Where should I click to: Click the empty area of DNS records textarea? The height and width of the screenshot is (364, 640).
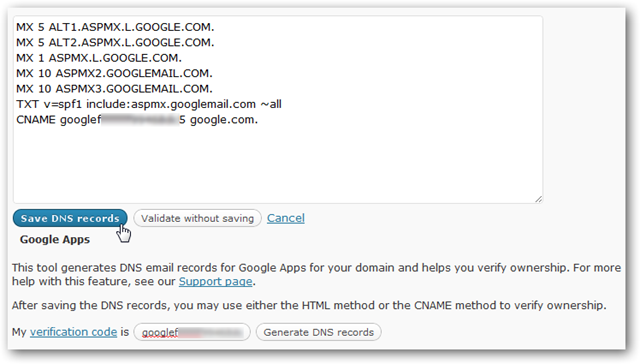(278, 165)
